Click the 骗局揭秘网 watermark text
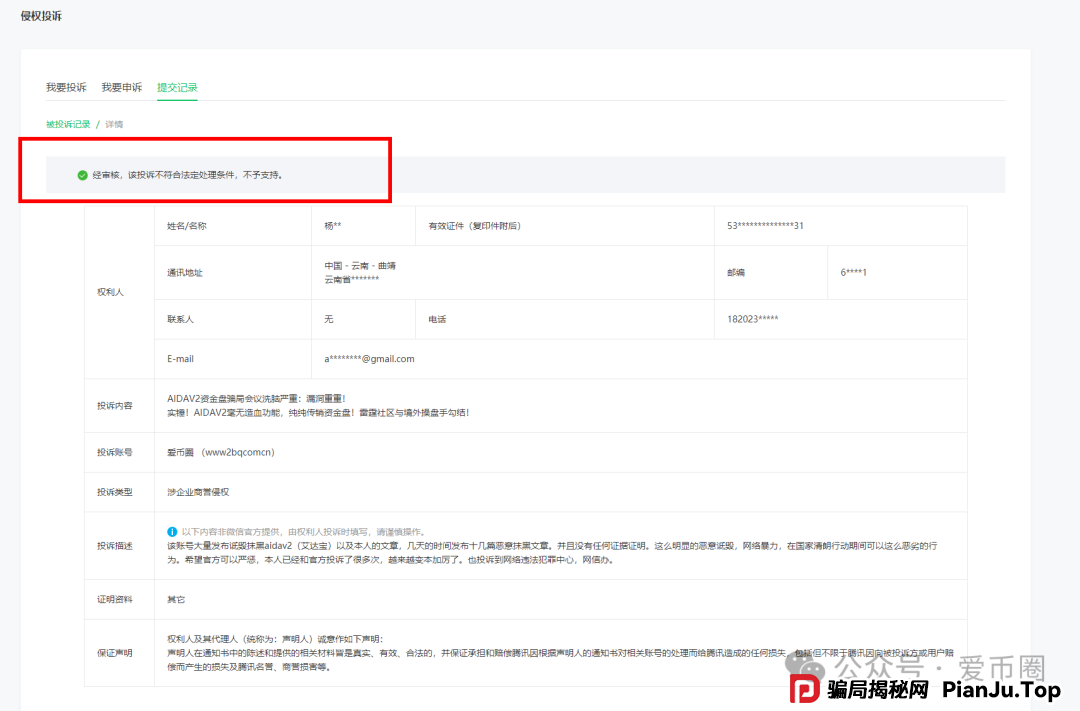The width and height of the screenshot is (1080, 711). [x=879, y=690]
